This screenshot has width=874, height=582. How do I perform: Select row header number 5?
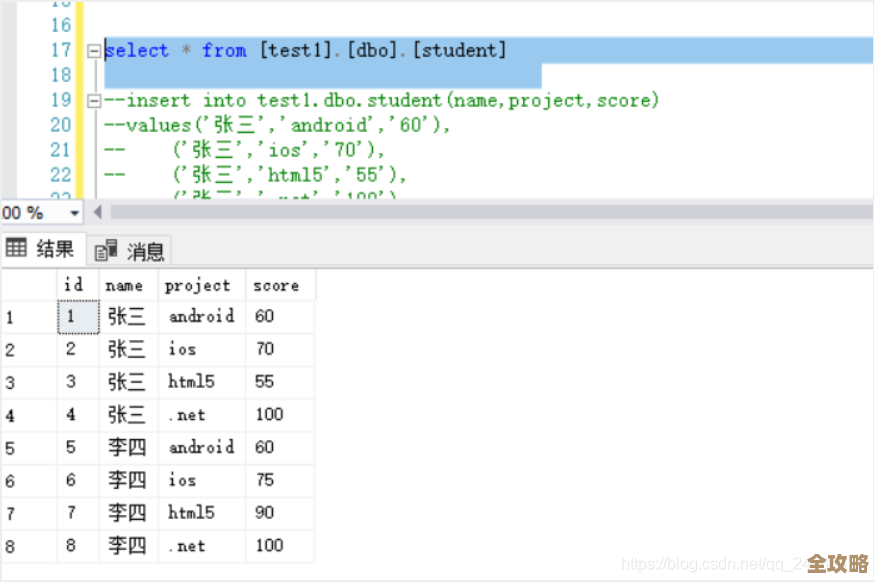click(28, 448)
